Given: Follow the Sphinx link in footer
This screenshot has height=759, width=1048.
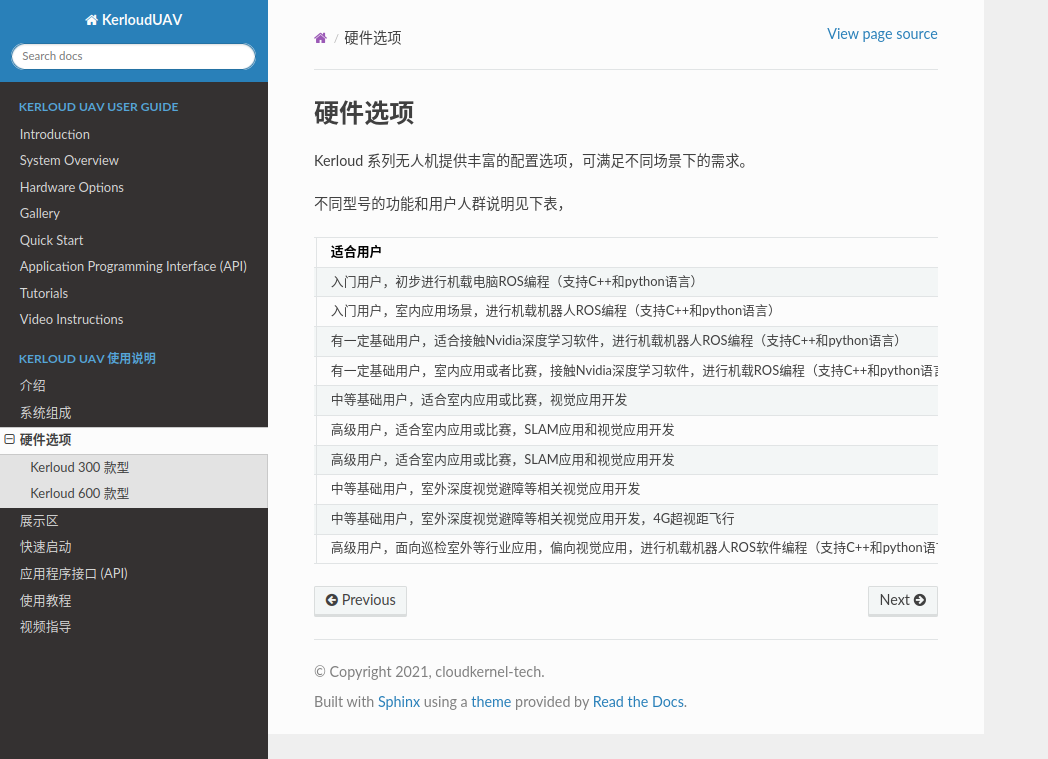Looking at the screenshot, I should tap(398, 702).
